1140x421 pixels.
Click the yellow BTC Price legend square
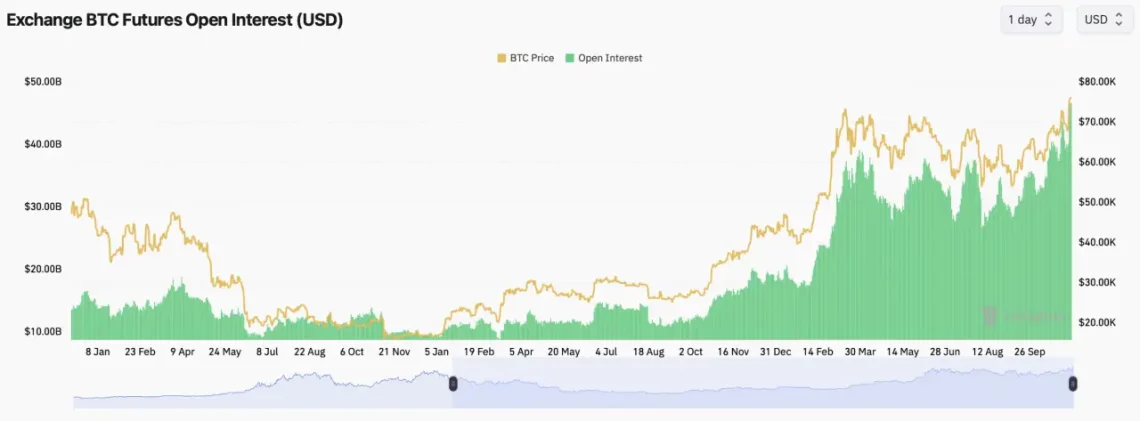pos(502,58)
